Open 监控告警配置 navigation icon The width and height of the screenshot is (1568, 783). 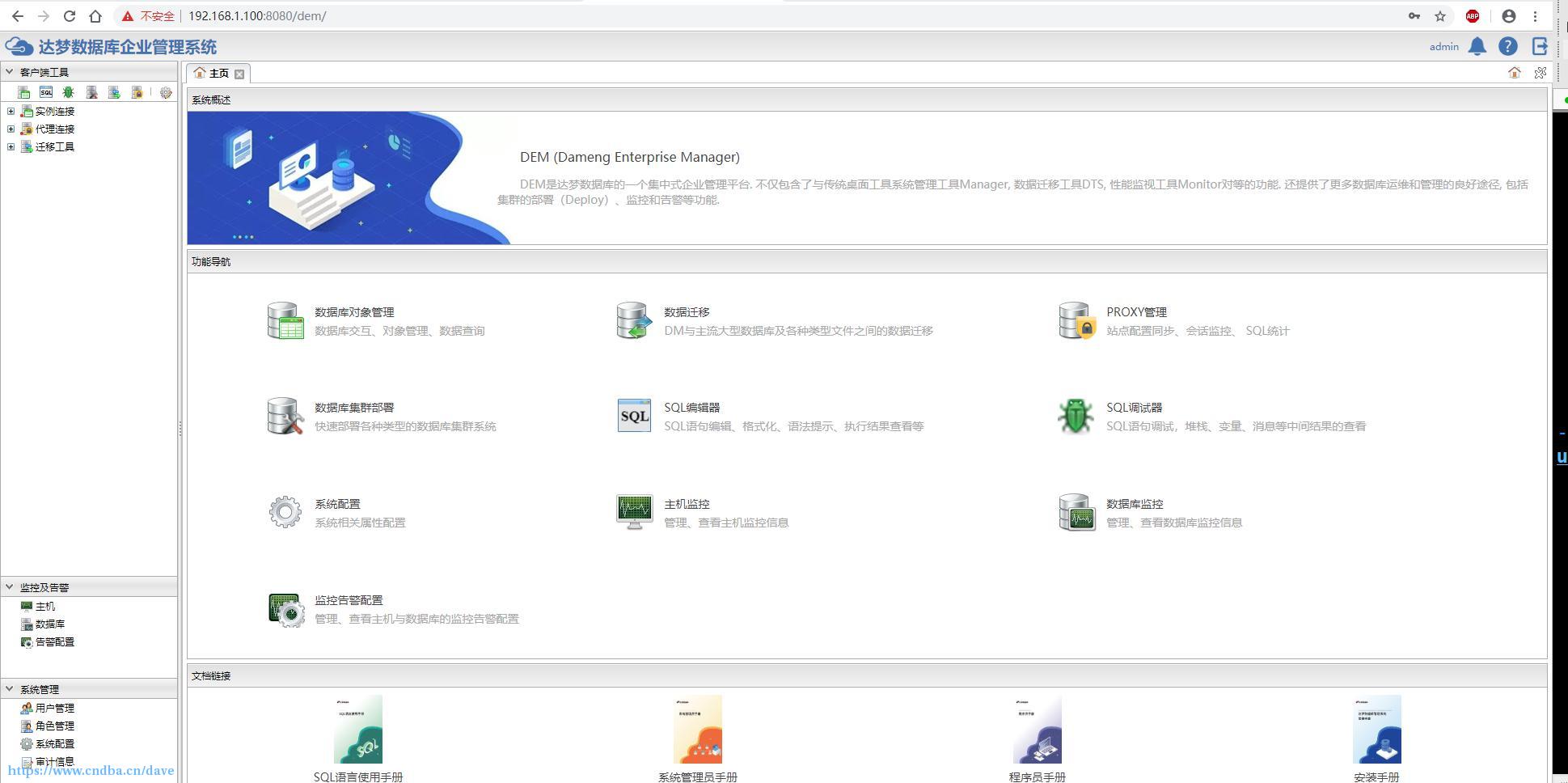(x=286, y=610)
